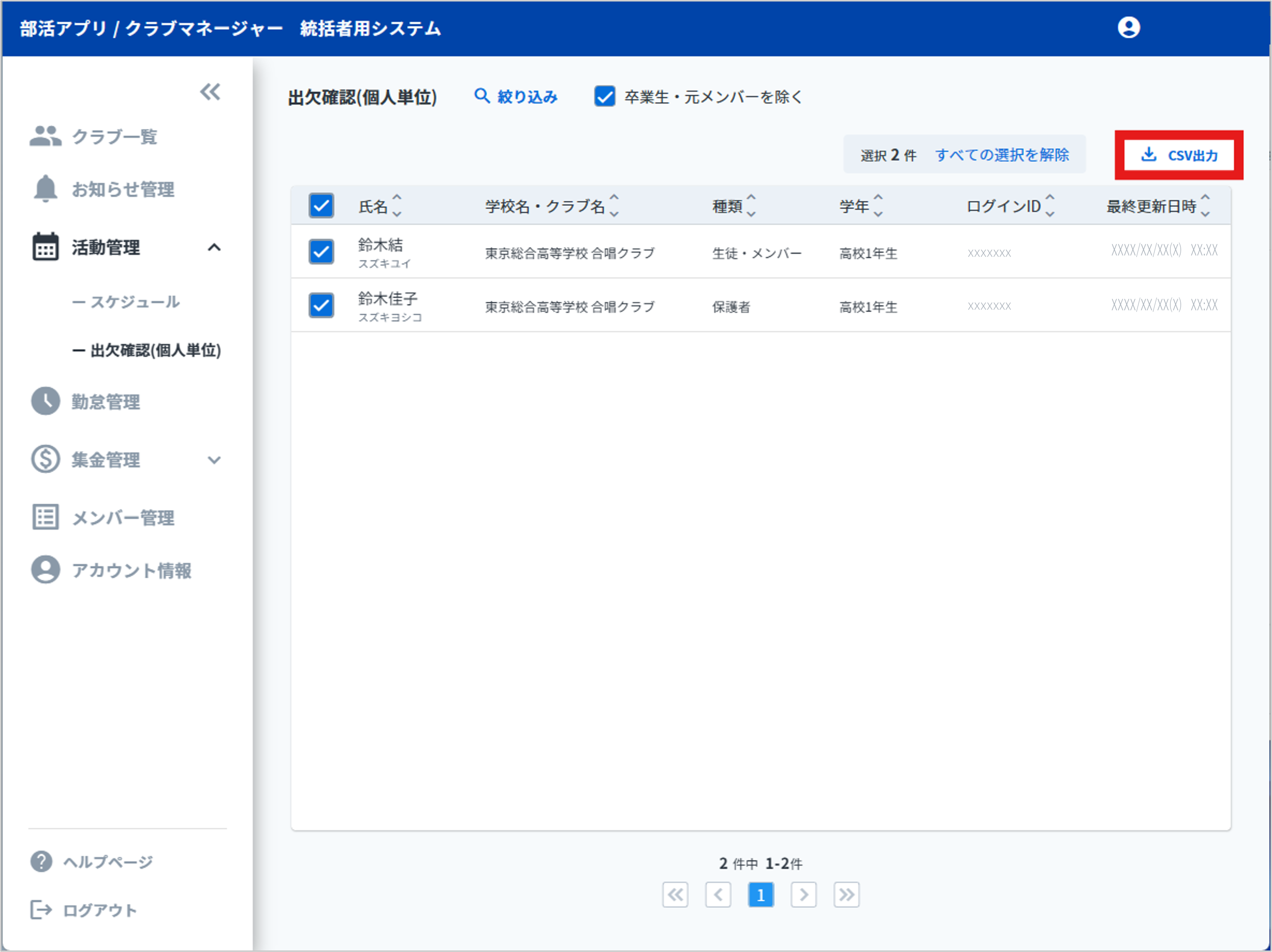
Task: Click the ヘルプページ question mark icon
Action: click(41, 862)
